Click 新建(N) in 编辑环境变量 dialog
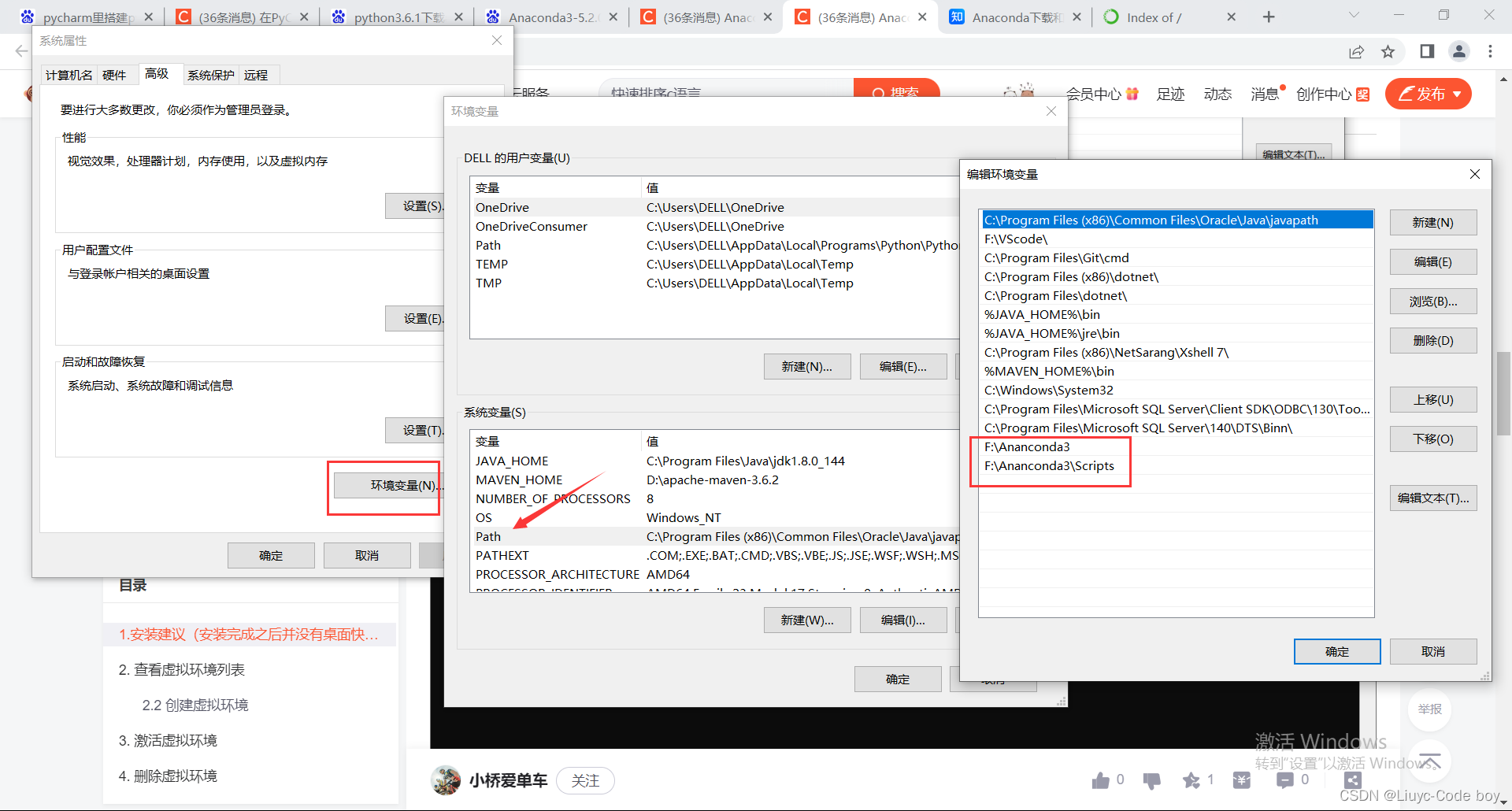1512x811 pixels. coord(1432,223)
